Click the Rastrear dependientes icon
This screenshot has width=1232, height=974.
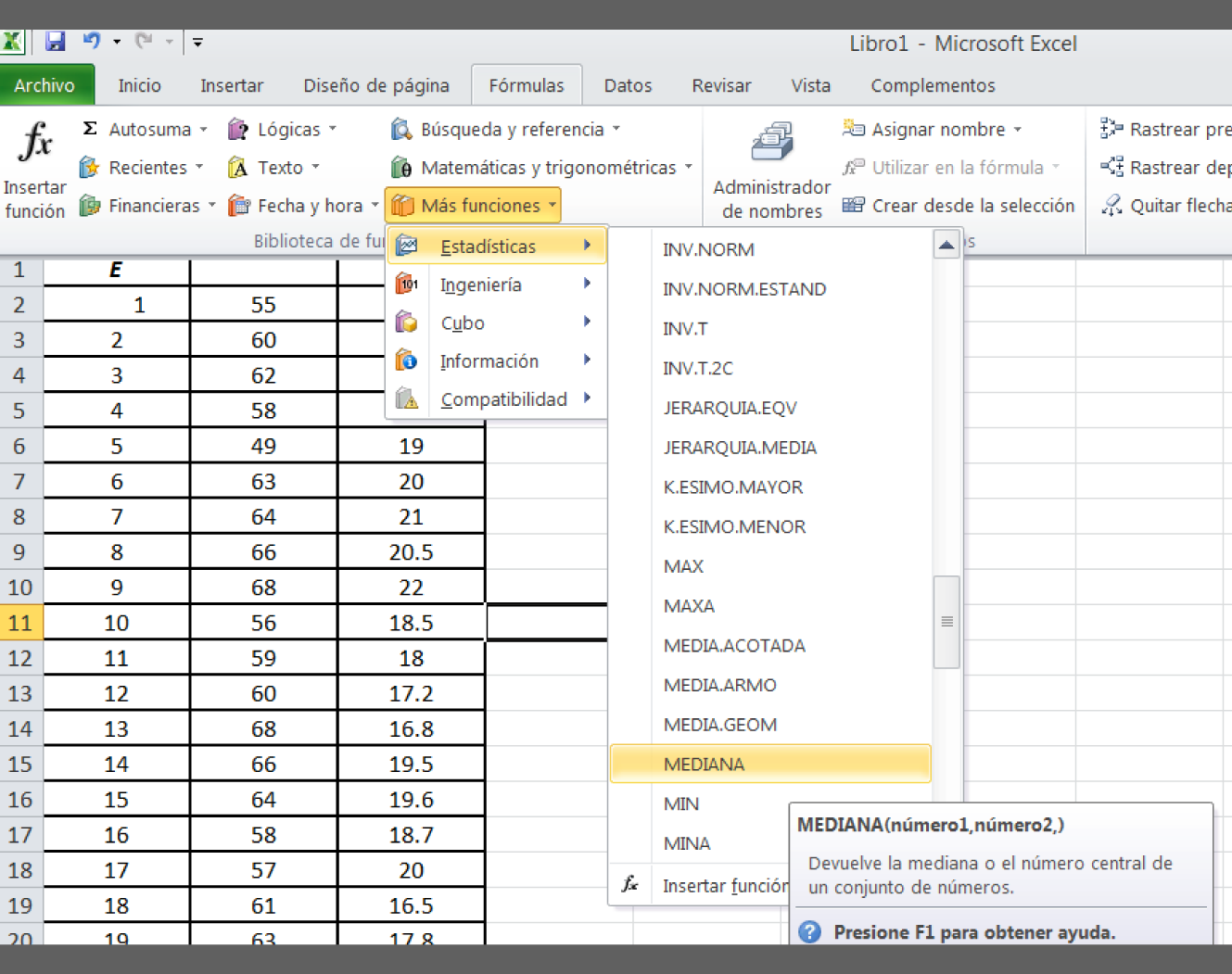[1111, 167]
